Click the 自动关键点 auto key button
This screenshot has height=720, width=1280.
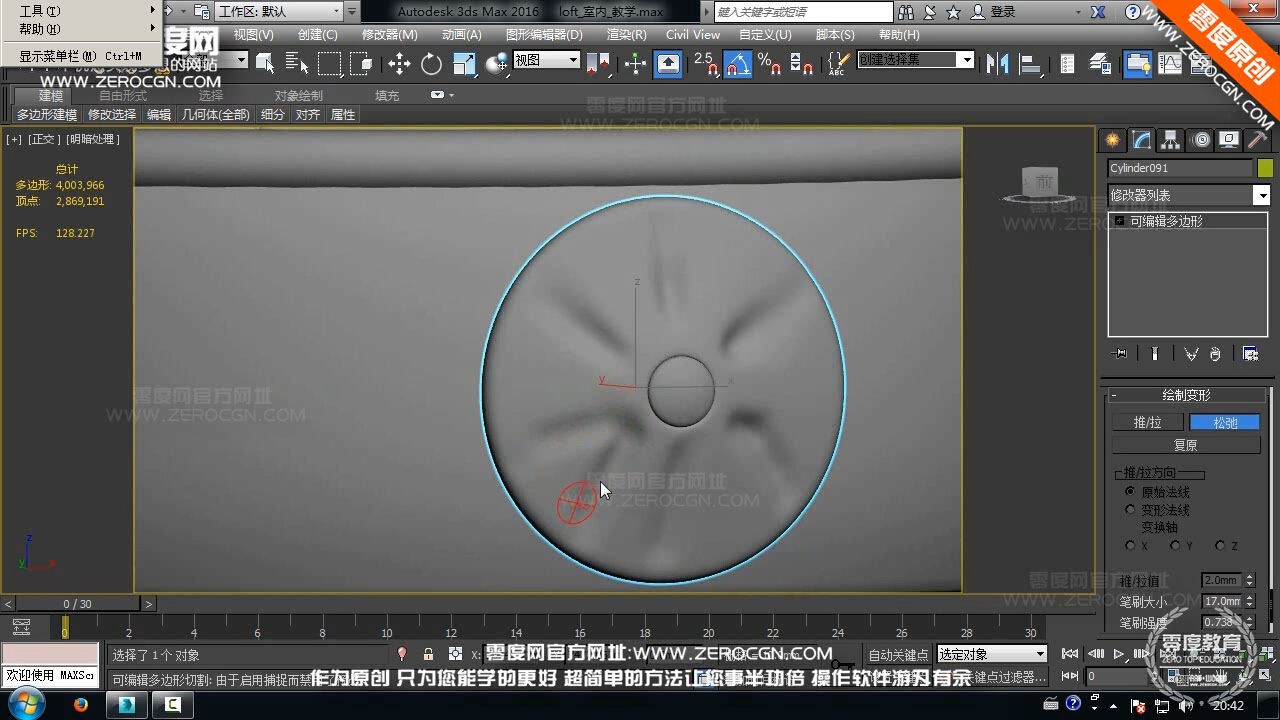coord(898,655)
